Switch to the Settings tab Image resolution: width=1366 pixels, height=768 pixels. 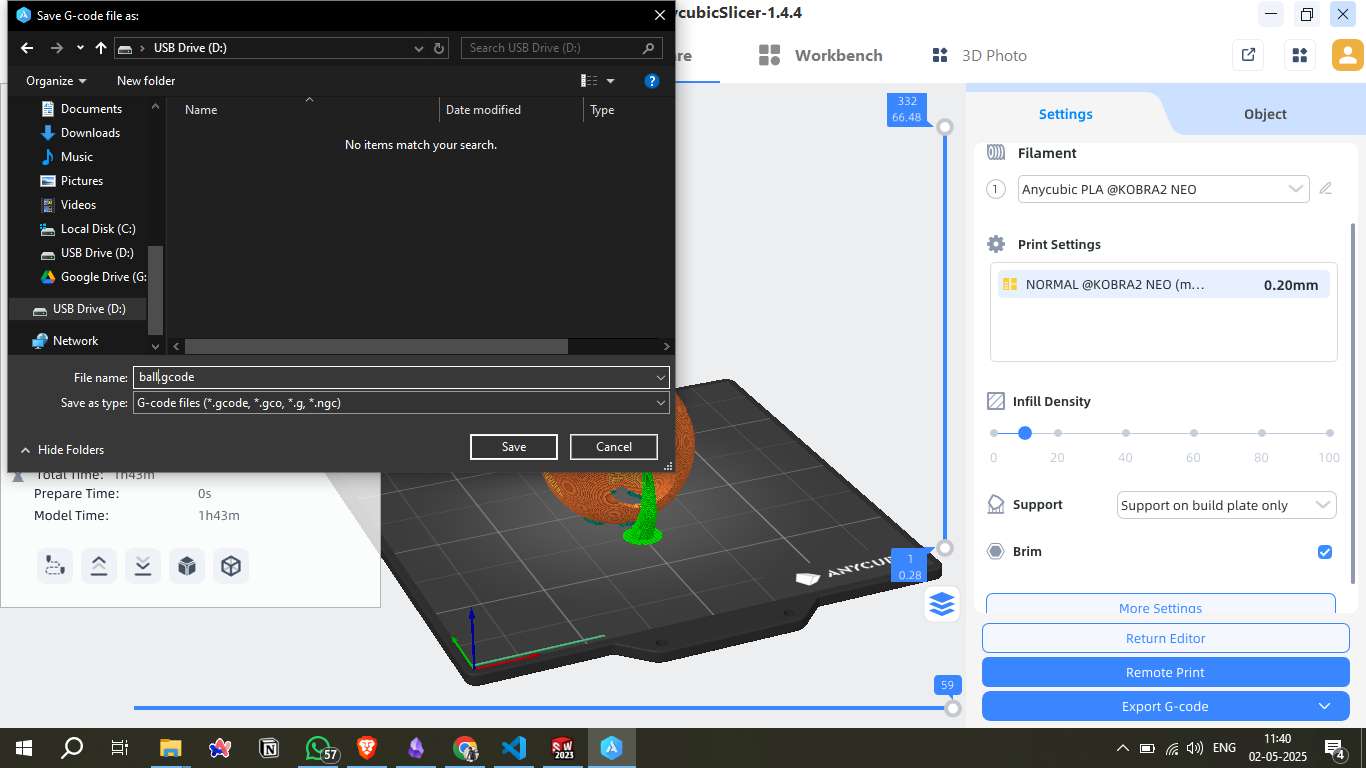(x=1066, y=114)
